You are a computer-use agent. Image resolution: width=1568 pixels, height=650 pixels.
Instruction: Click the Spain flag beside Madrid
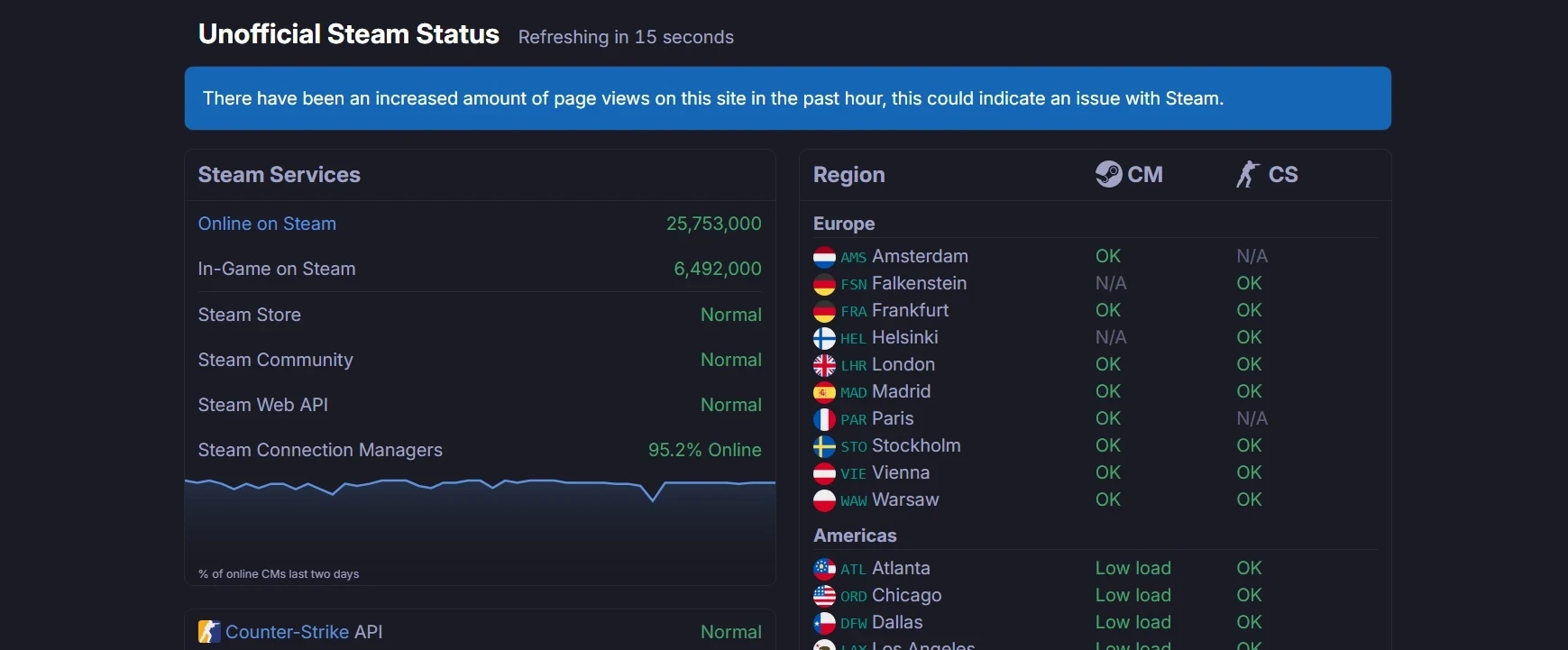[824, 392]
